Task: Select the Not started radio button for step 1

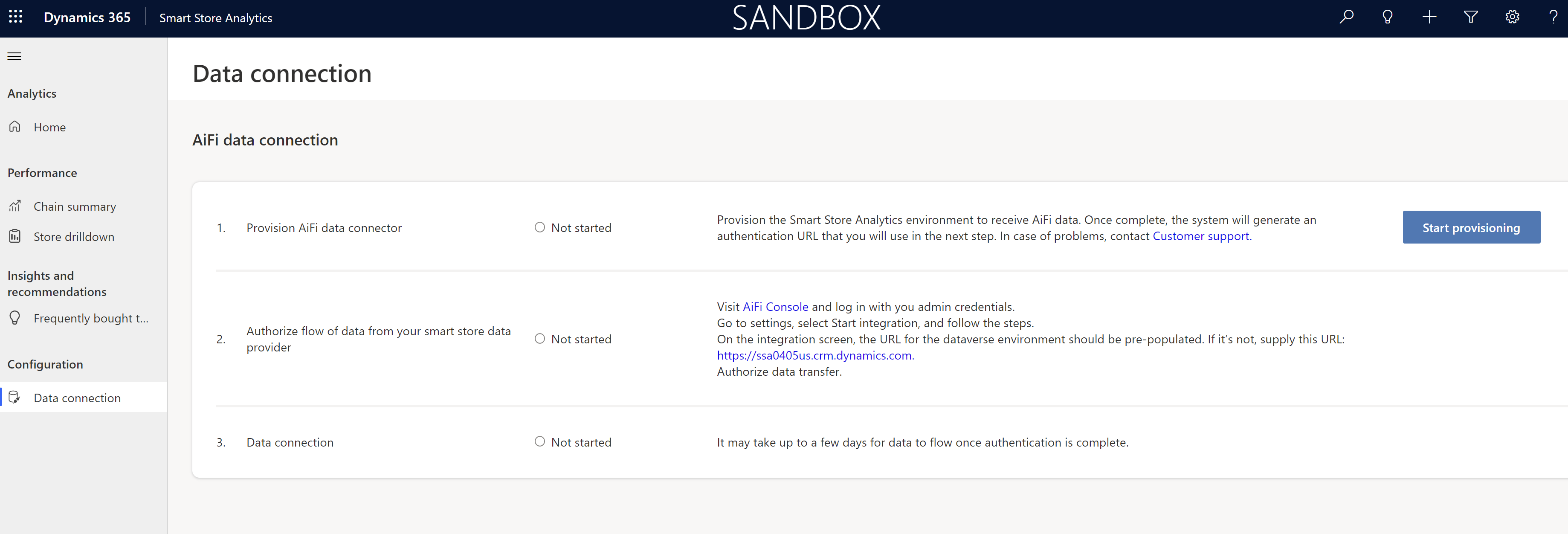Action: coord(539,227)
